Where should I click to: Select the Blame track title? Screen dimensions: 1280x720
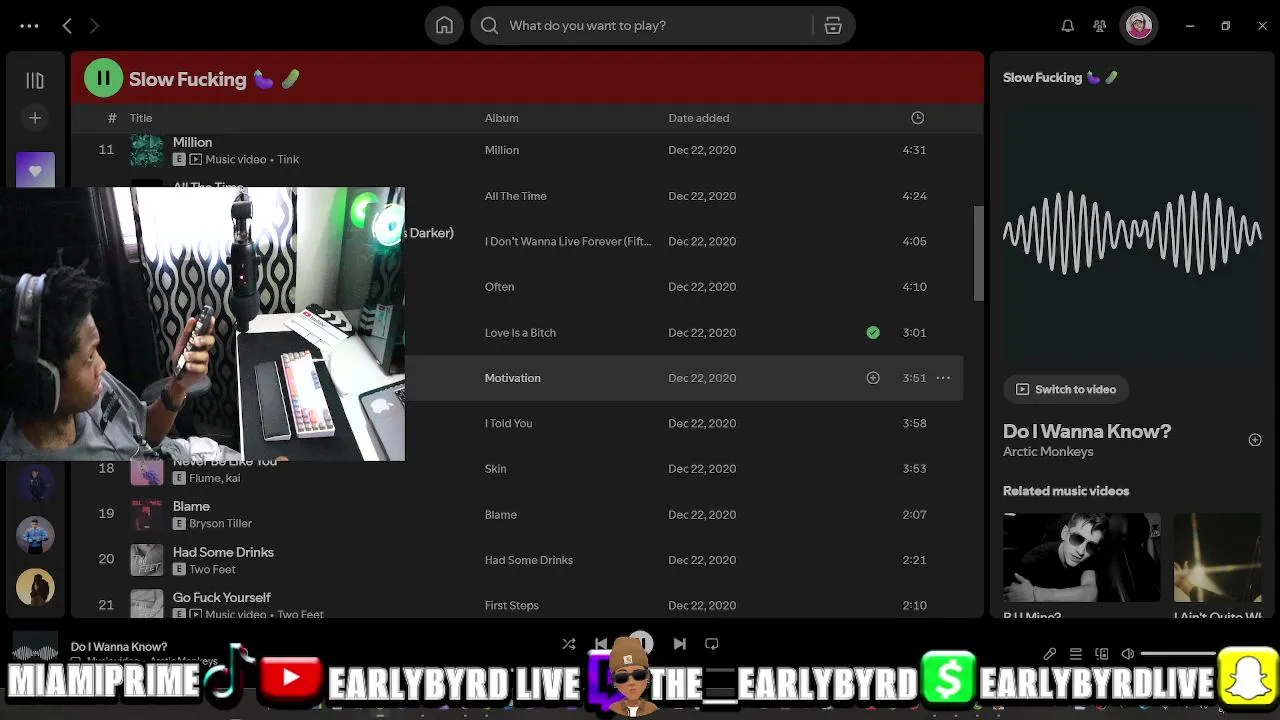[x=191, y=506]
